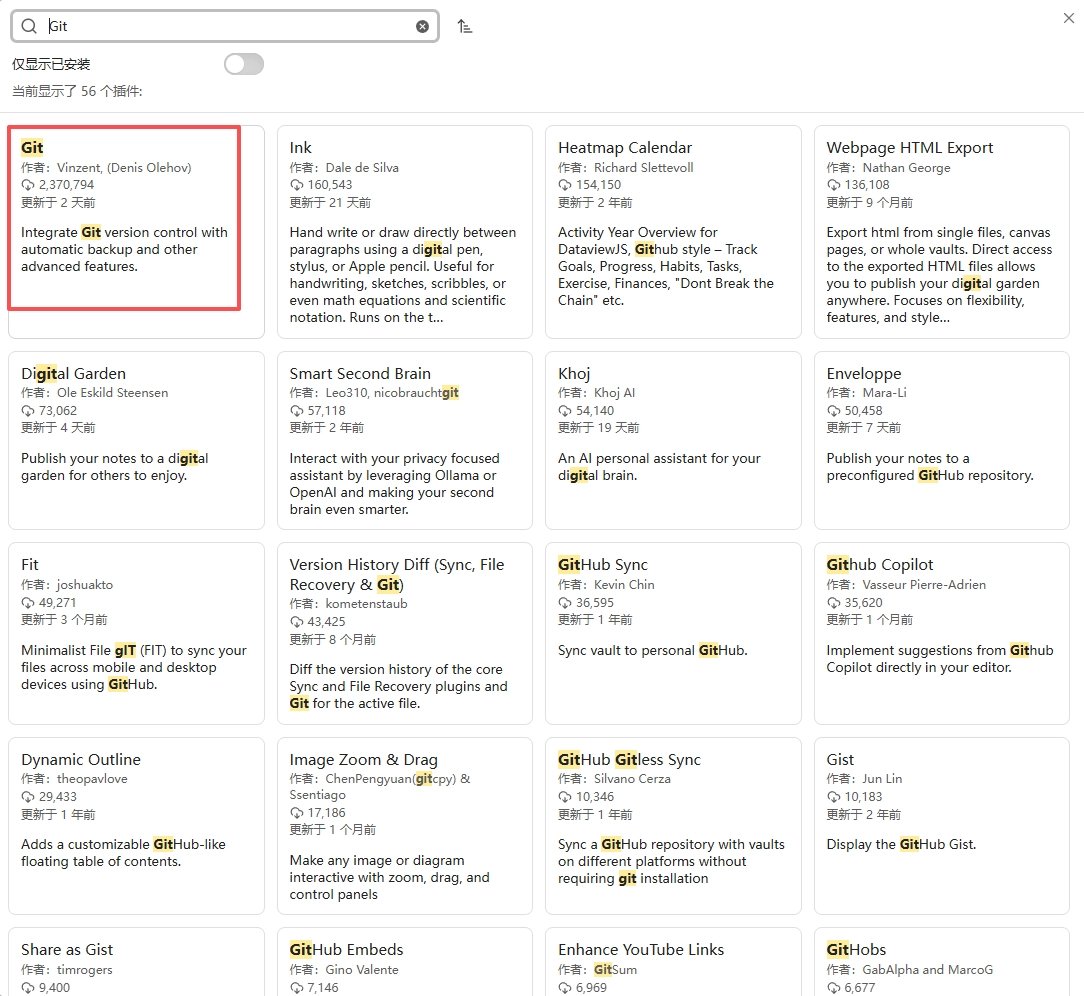Click the magnifier search icon
Viewport: 1084px width, 996px height.
(x=28, y=26)
